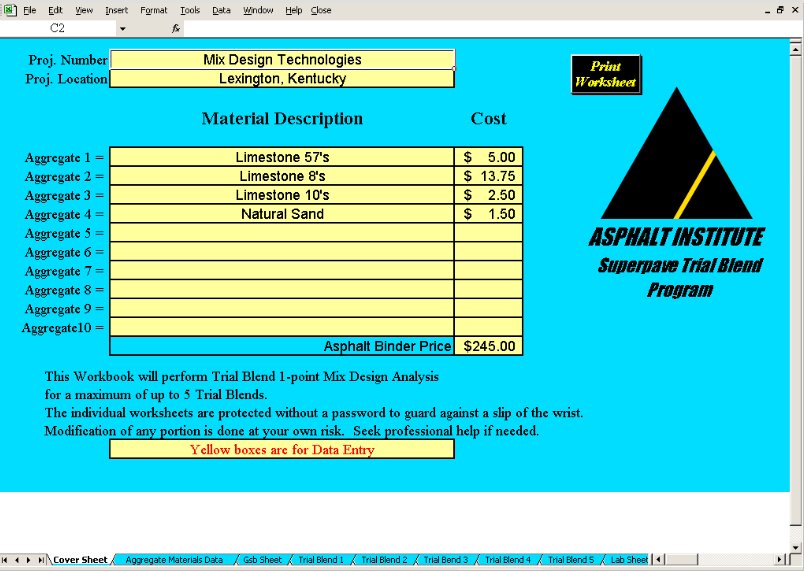
Task: Click the $ 2.50 cost cell
Action: tap(489, 195)
